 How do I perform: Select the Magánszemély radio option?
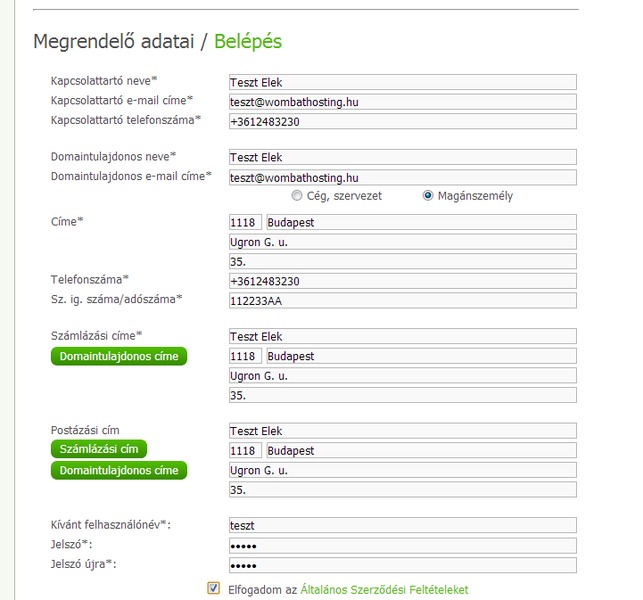click(x=428, y=196)
